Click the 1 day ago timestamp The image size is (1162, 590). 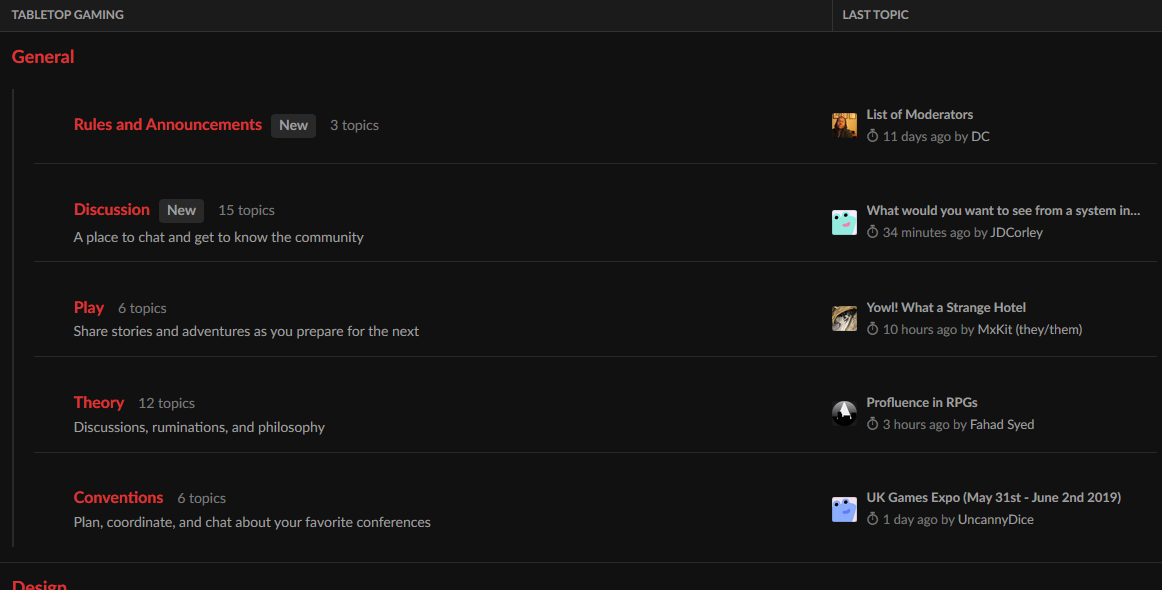coord(910,520)
